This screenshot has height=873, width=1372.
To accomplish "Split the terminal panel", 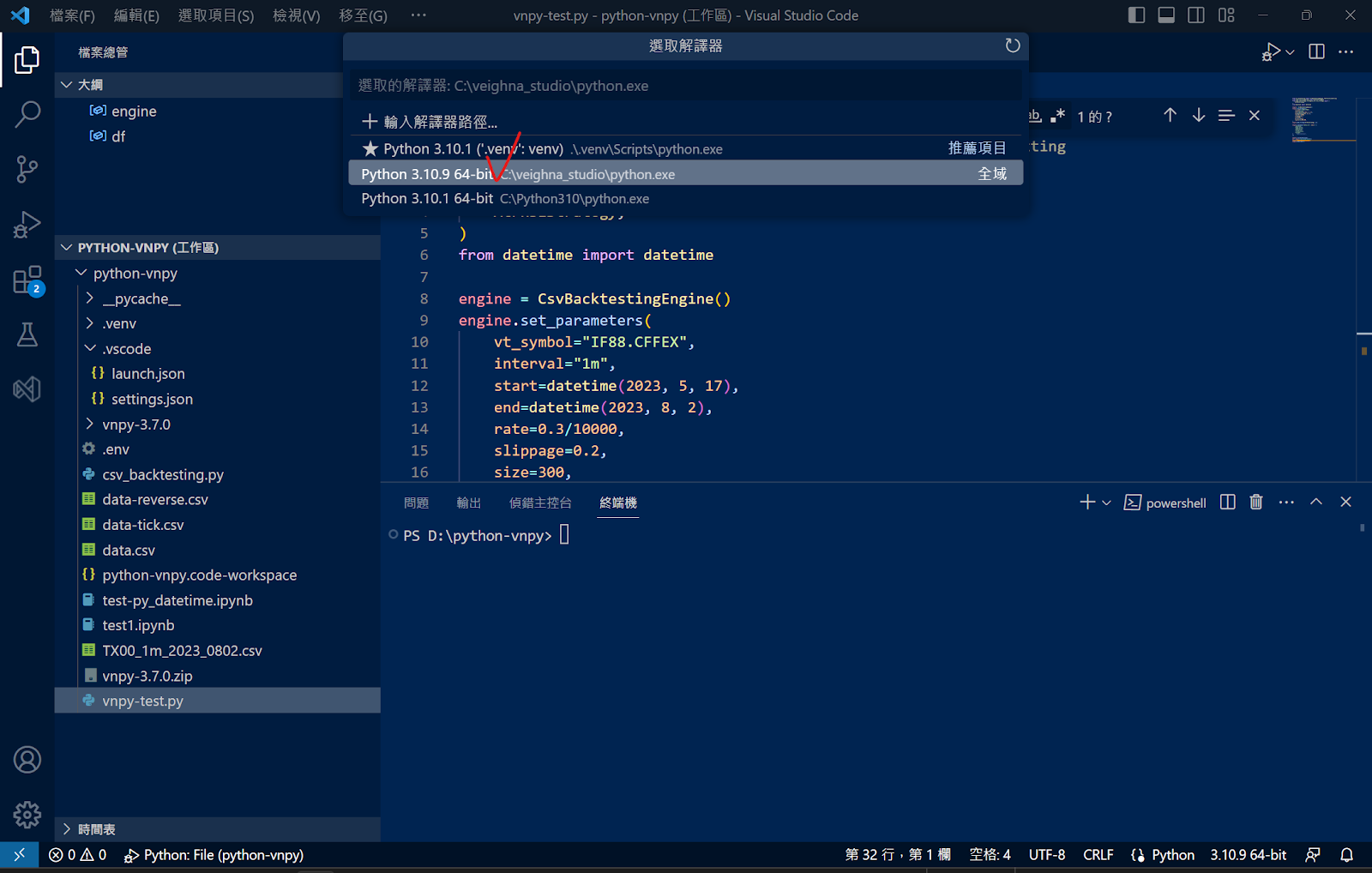I will point(1228,503).
